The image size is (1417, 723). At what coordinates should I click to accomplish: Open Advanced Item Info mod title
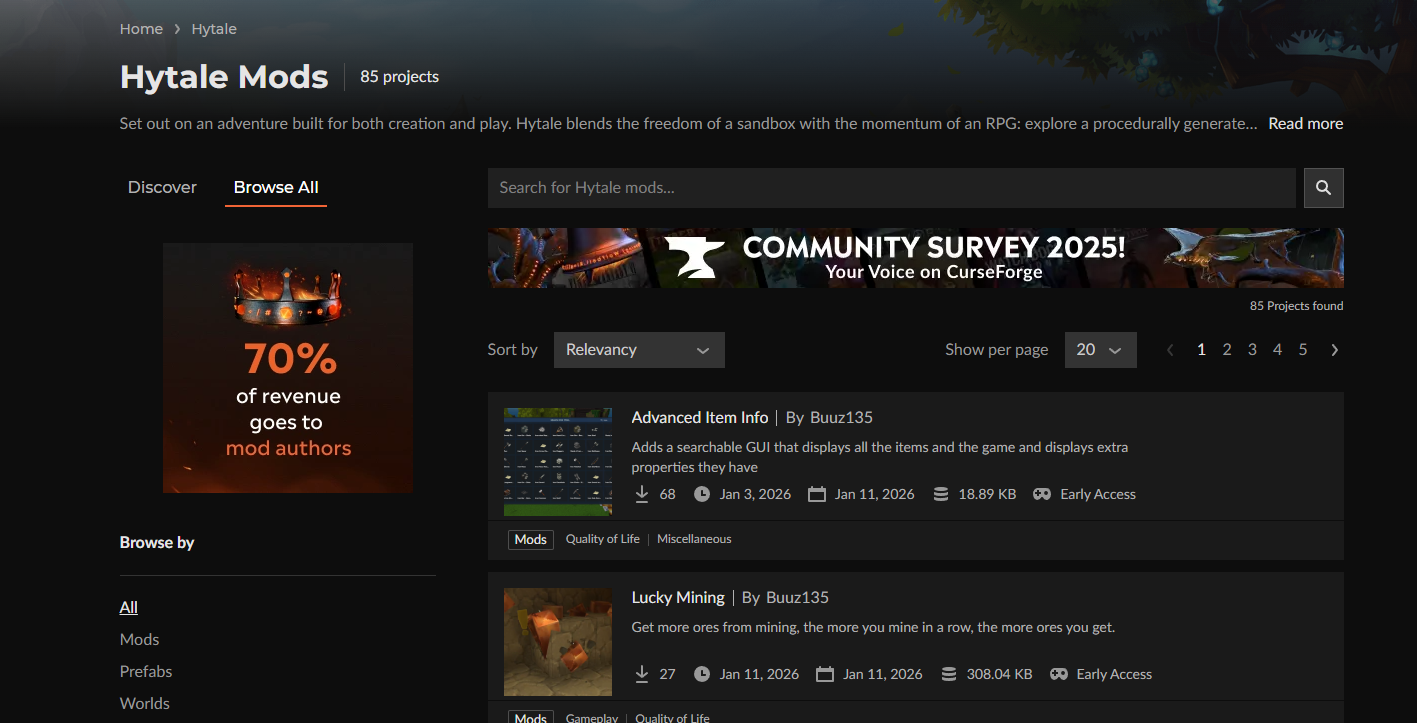pyautogui.click(x=700, y=417)
